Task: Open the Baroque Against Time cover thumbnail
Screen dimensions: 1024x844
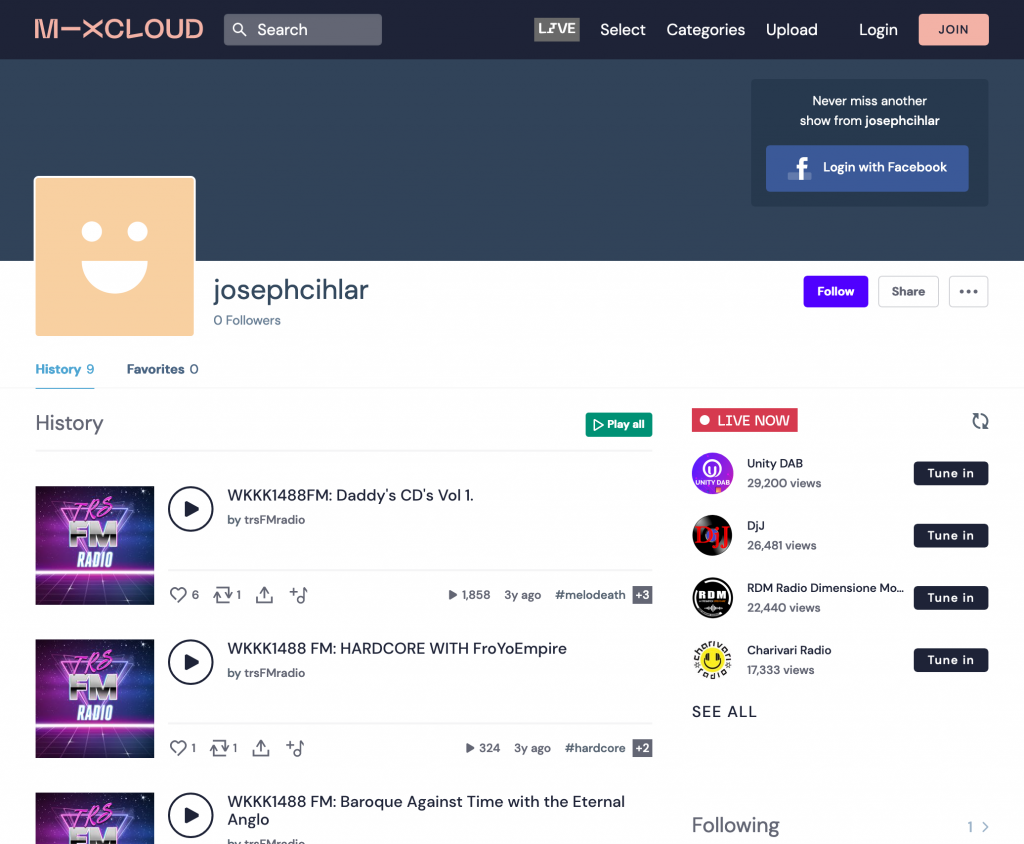Action: tap(95, 818)
